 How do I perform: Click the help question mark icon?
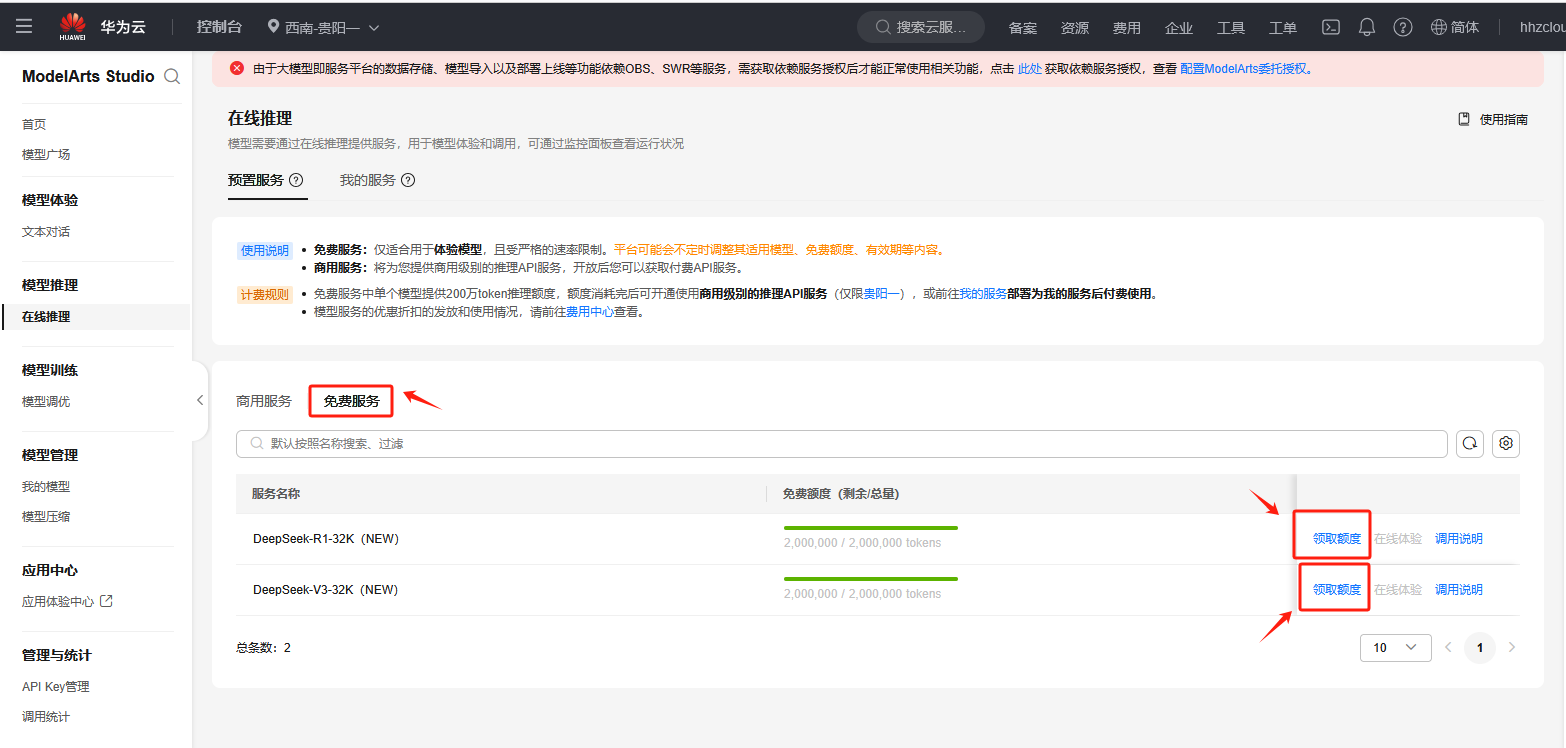1403,27
